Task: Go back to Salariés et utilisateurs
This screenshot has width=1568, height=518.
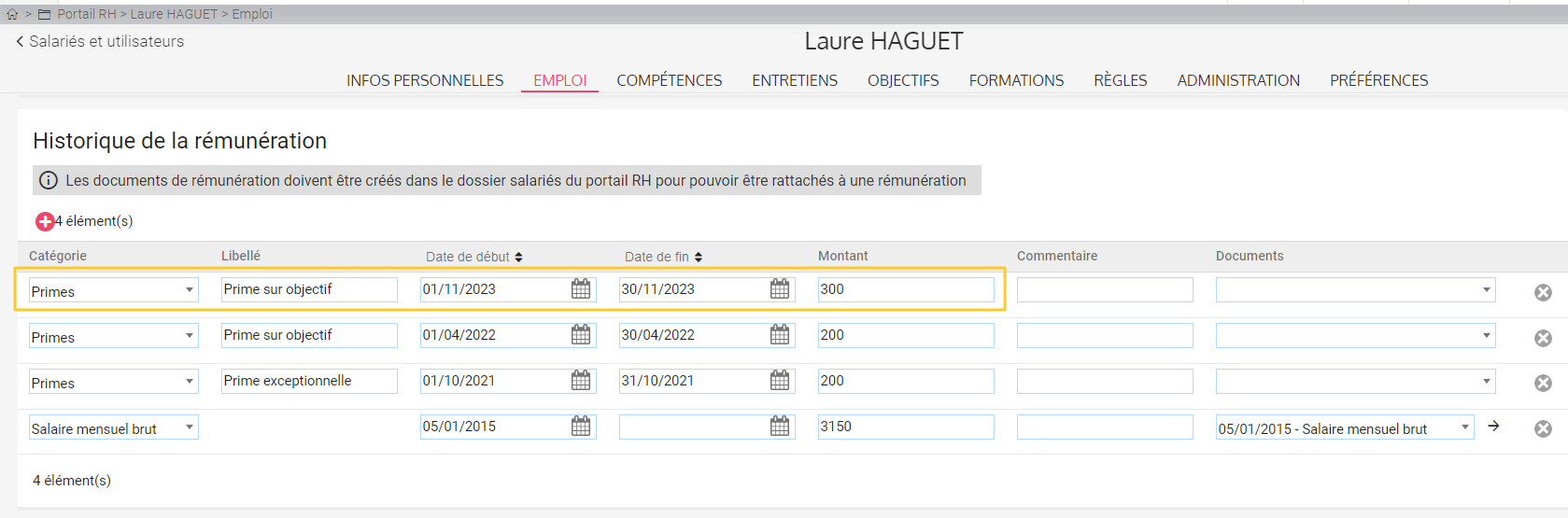Action: [x=100, y=41]
